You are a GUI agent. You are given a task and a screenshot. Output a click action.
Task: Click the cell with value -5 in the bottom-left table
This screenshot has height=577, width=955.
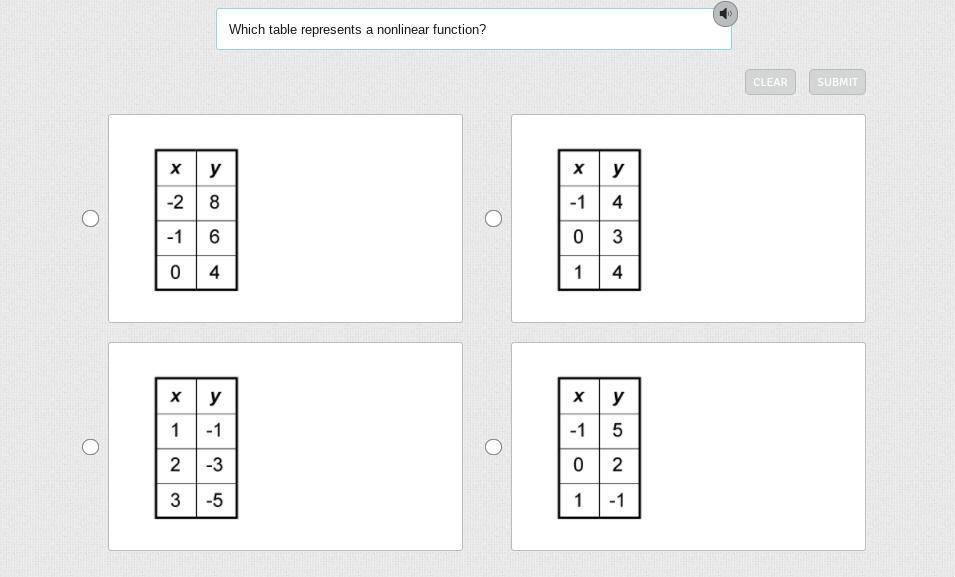click(216, 501)
